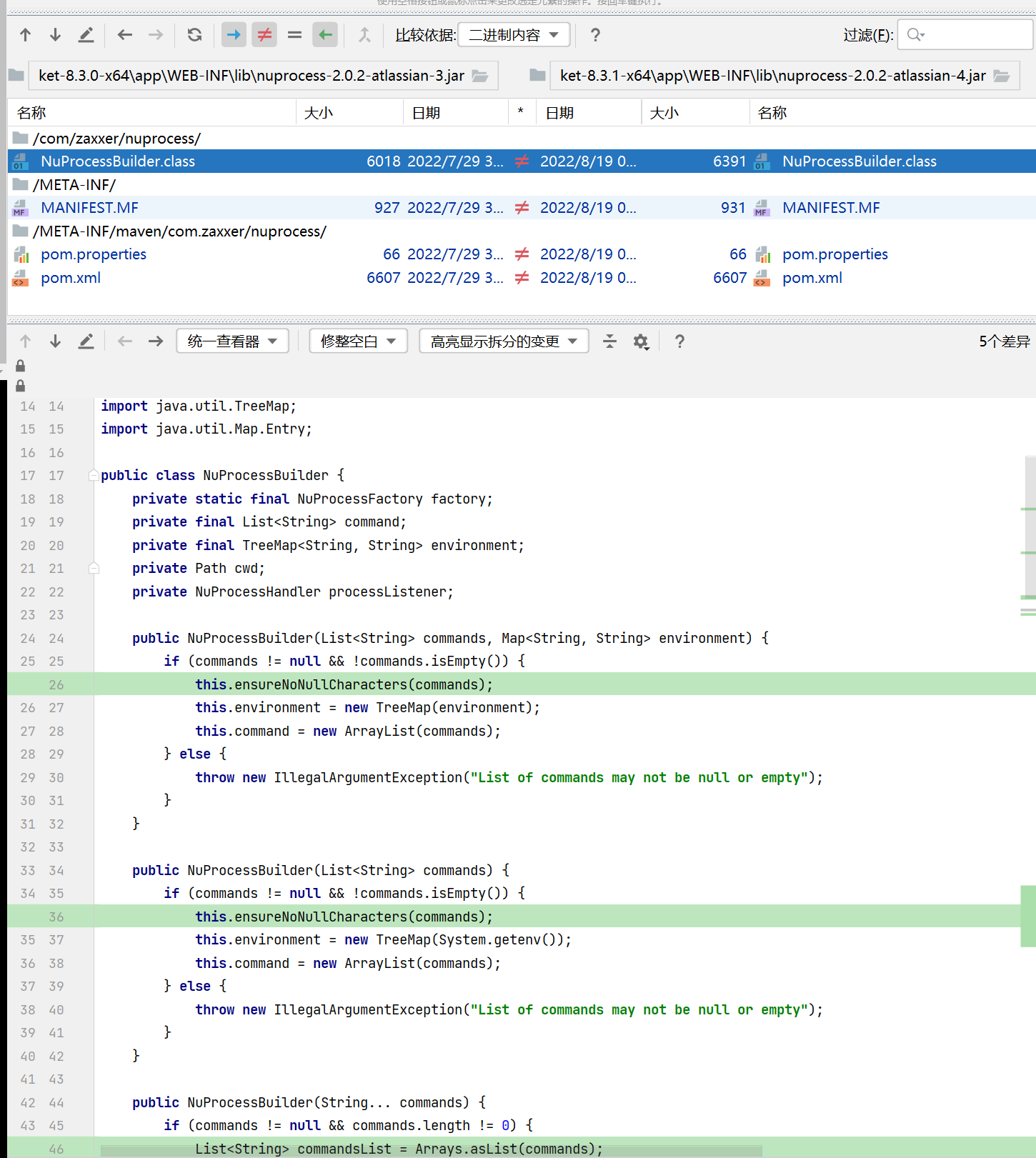Focus the filter search field
1036x1158 pixels.
tap(965, 35)
